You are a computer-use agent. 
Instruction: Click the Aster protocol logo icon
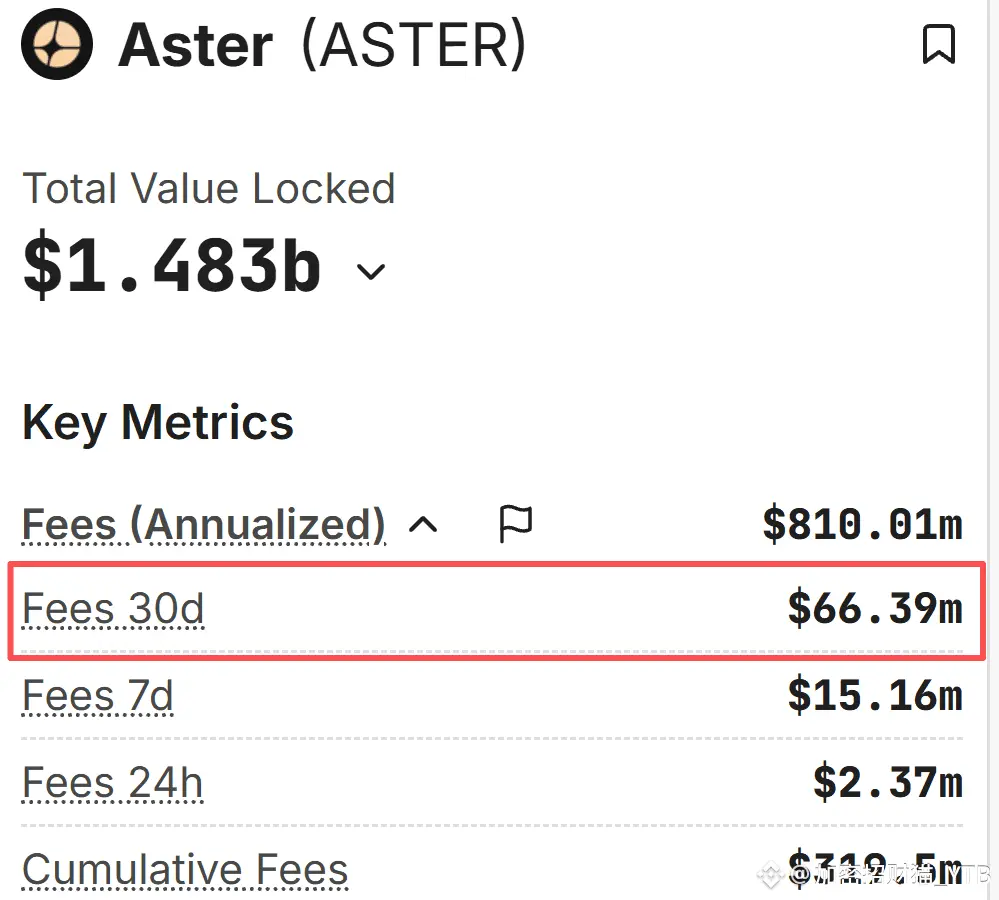(x=57, y=45)
